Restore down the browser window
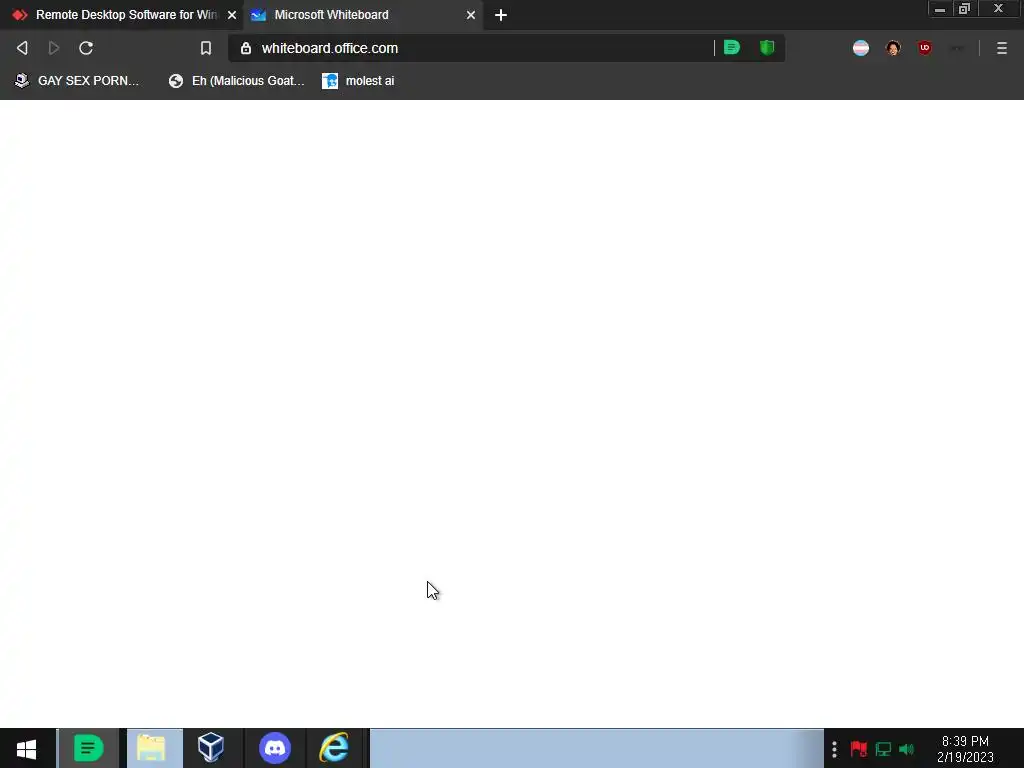 click(964, 9)
